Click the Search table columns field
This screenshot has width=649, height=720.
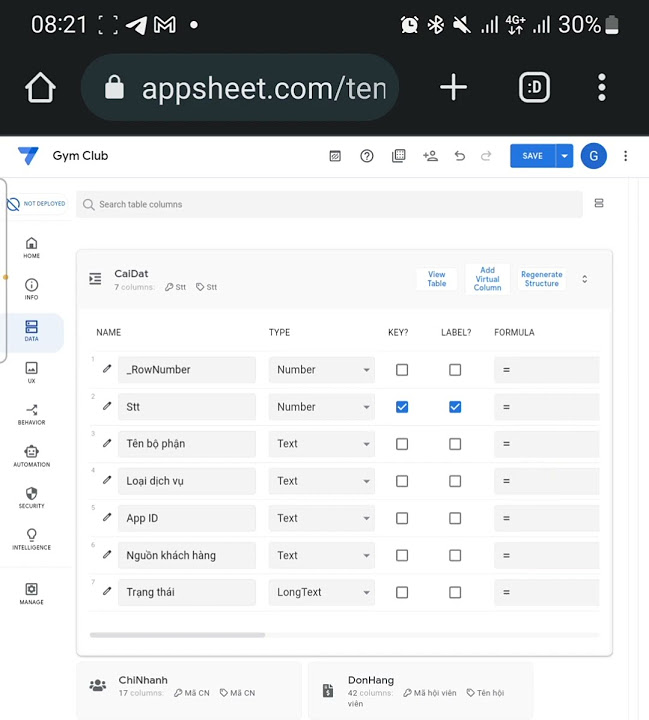click(330, 205)
